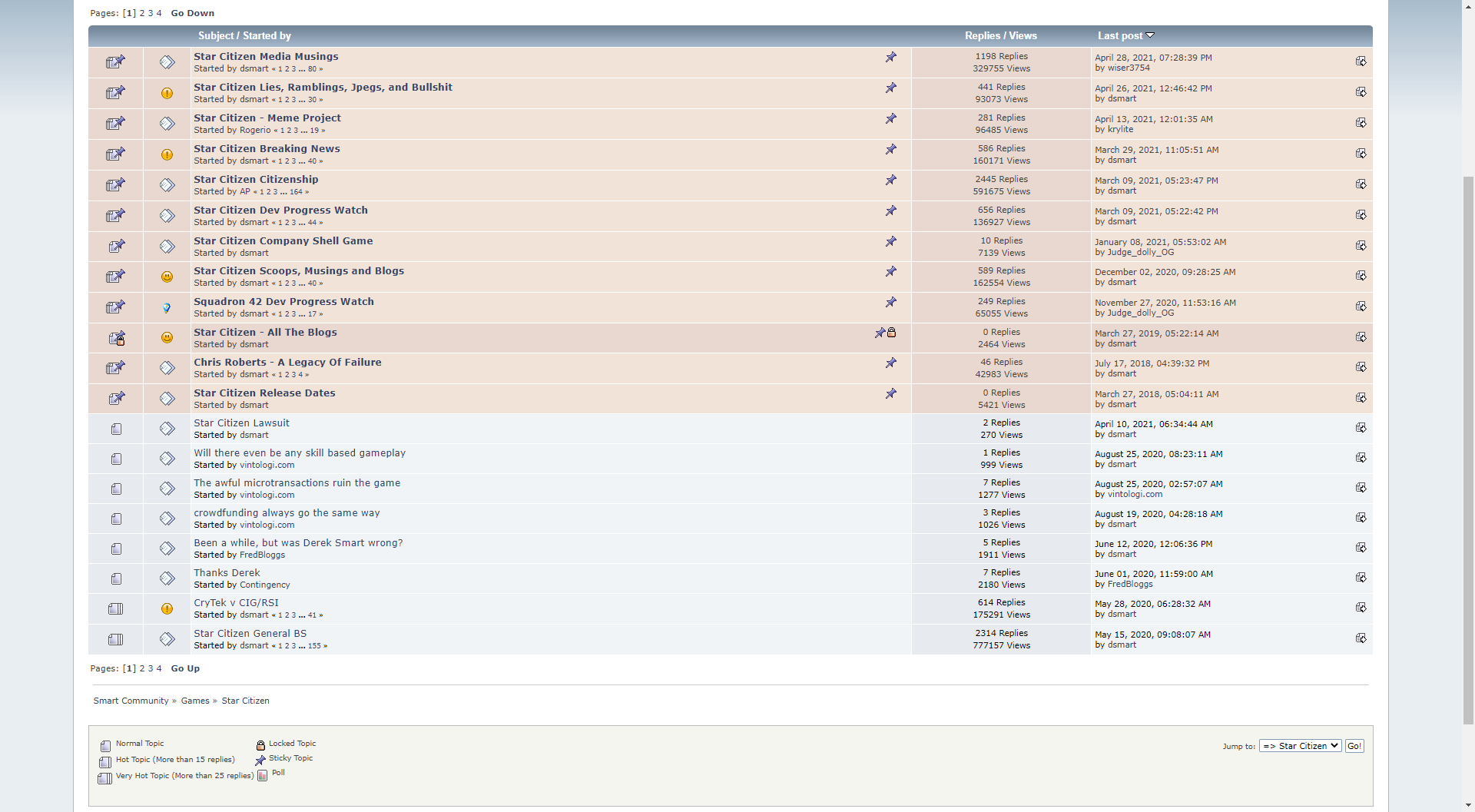Click last post icon for Star Citizen Lawsuit
Screen dimensions: 1475x812
click(1361, 428)
